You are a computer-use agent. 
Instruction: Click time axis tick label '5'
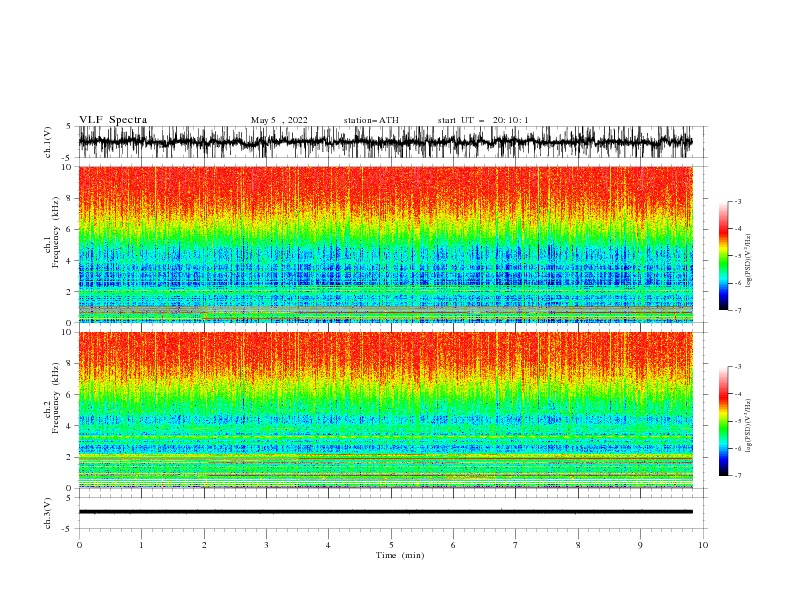(391, 545)
